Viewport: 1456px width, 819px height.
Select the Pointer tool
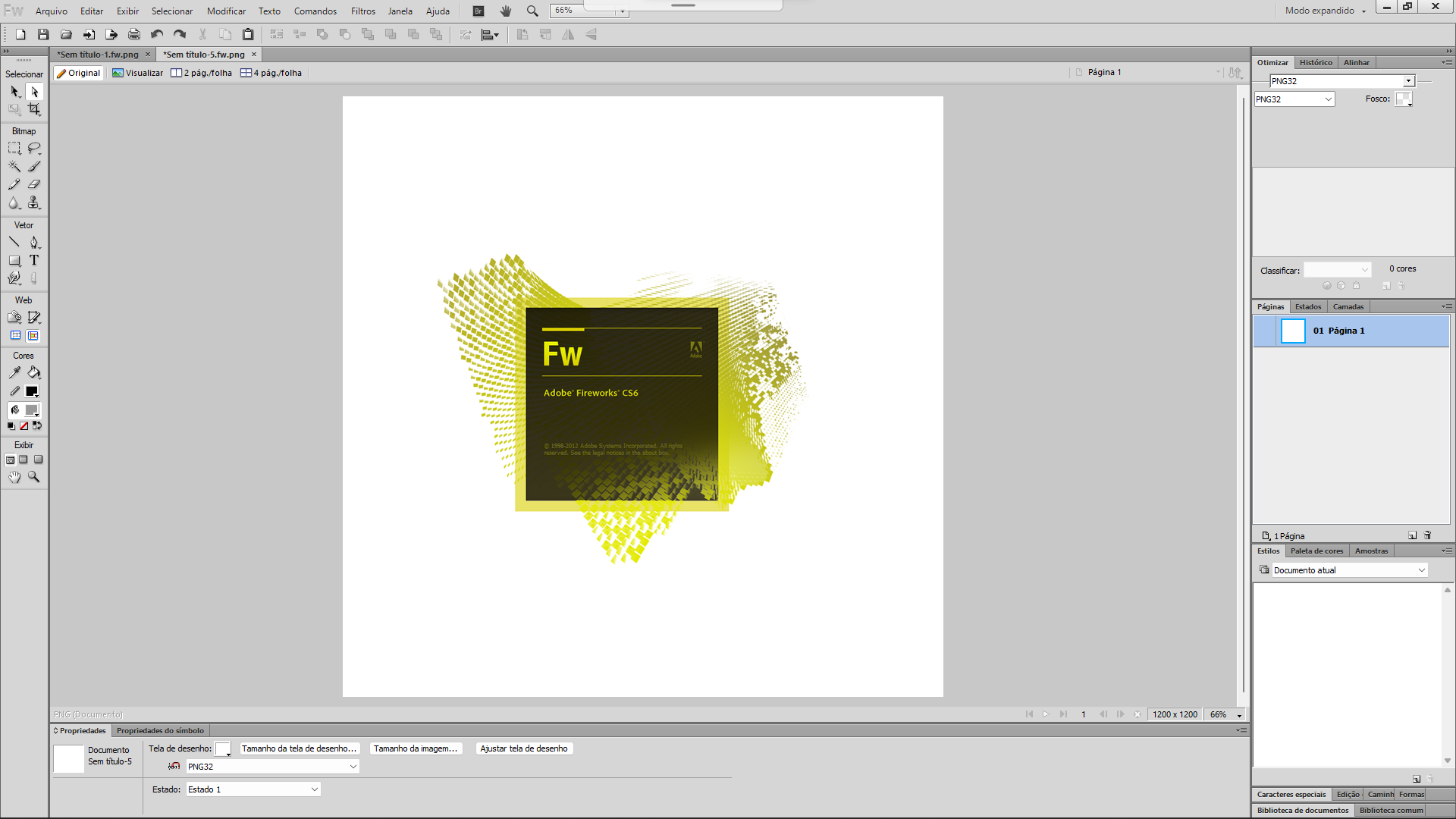[x=14, y=92]
